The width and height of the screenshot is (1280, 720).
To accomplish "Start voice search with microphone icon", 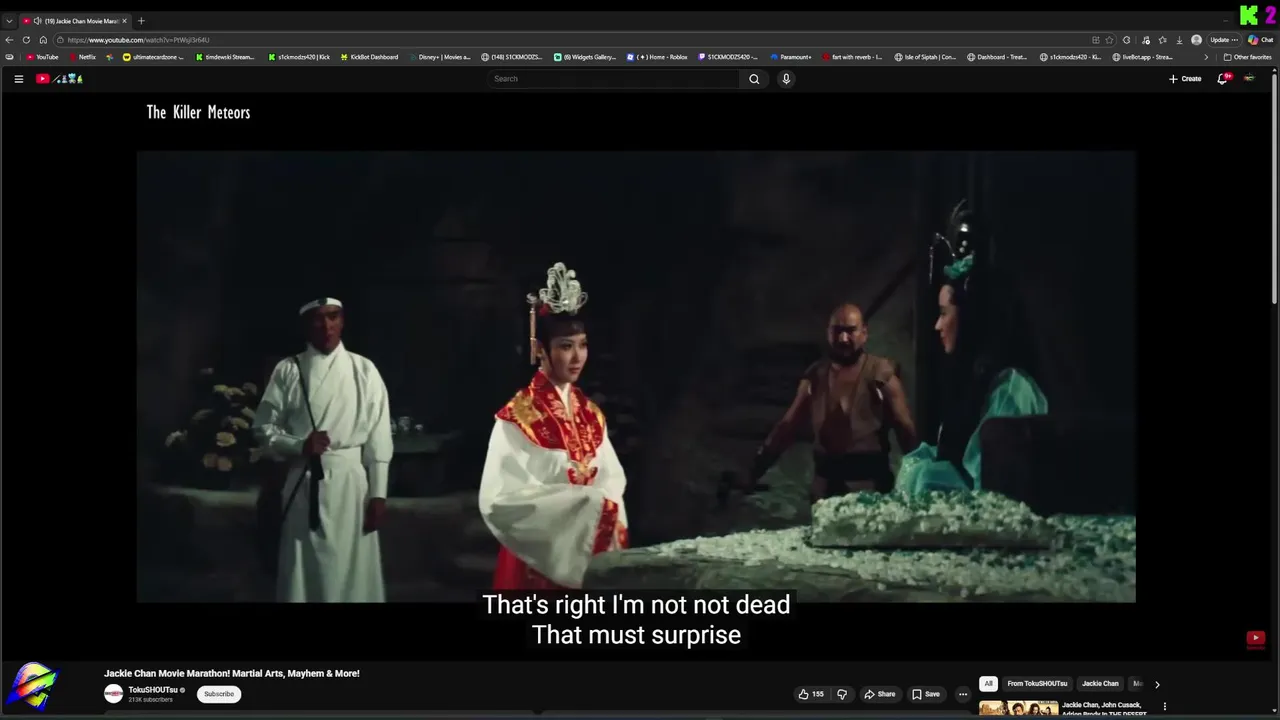I will (786, 79).
